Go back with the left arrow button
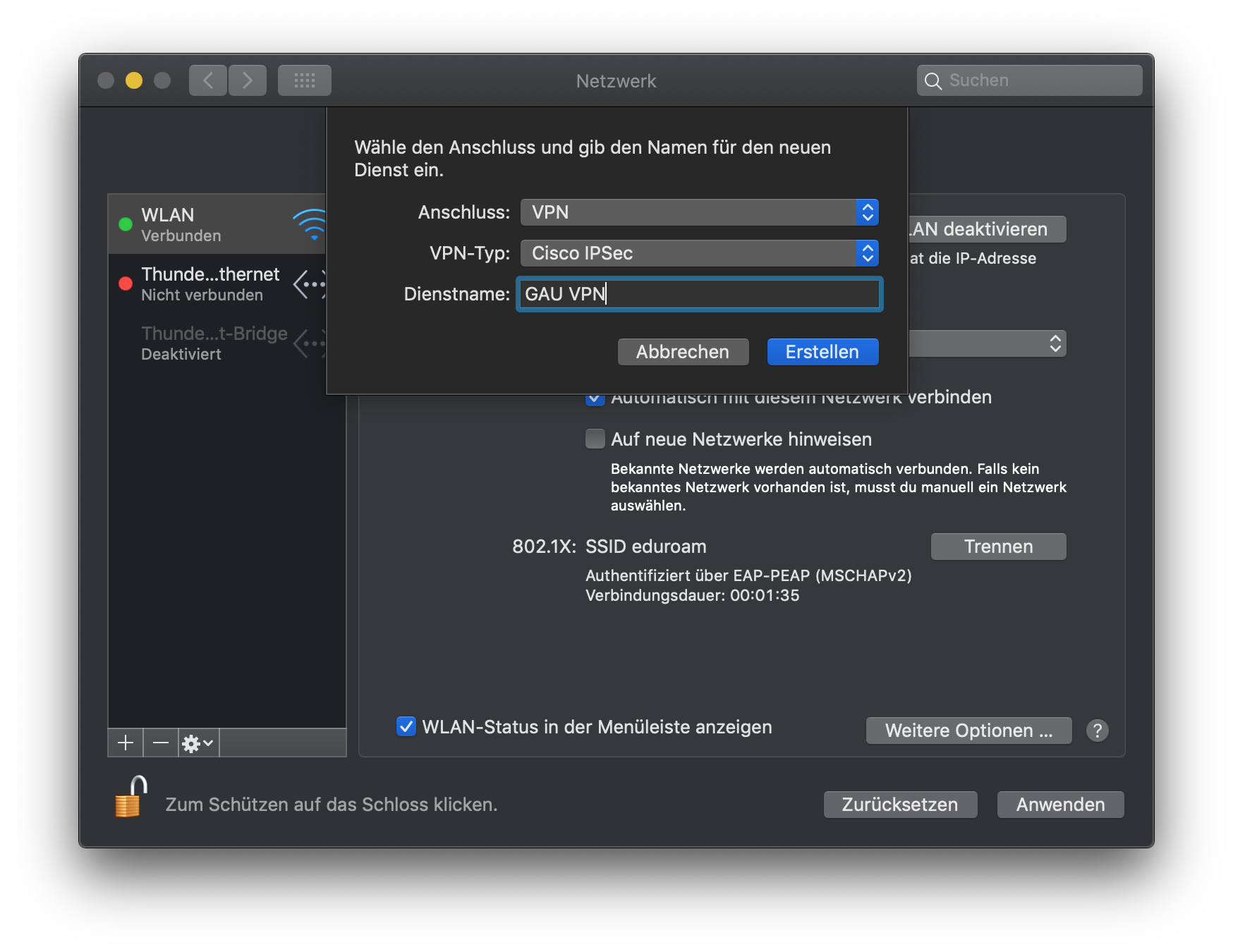Image resolution: width=1233 pixels, height=952 pixels. click(x=208, y=80)
